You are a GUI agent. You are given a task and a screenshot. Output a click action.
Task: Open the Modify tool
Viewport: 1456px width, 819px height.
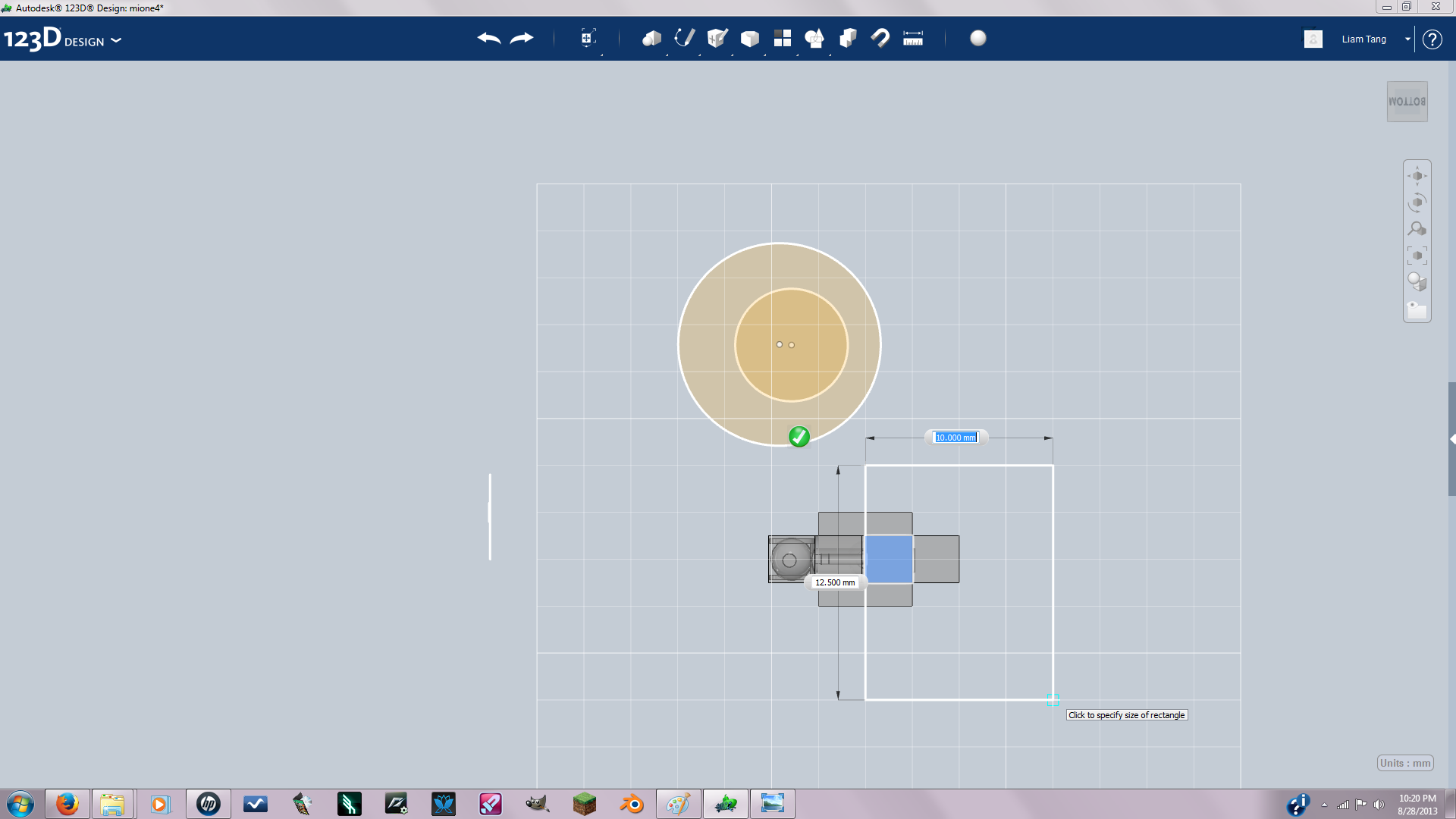[750, 38]
